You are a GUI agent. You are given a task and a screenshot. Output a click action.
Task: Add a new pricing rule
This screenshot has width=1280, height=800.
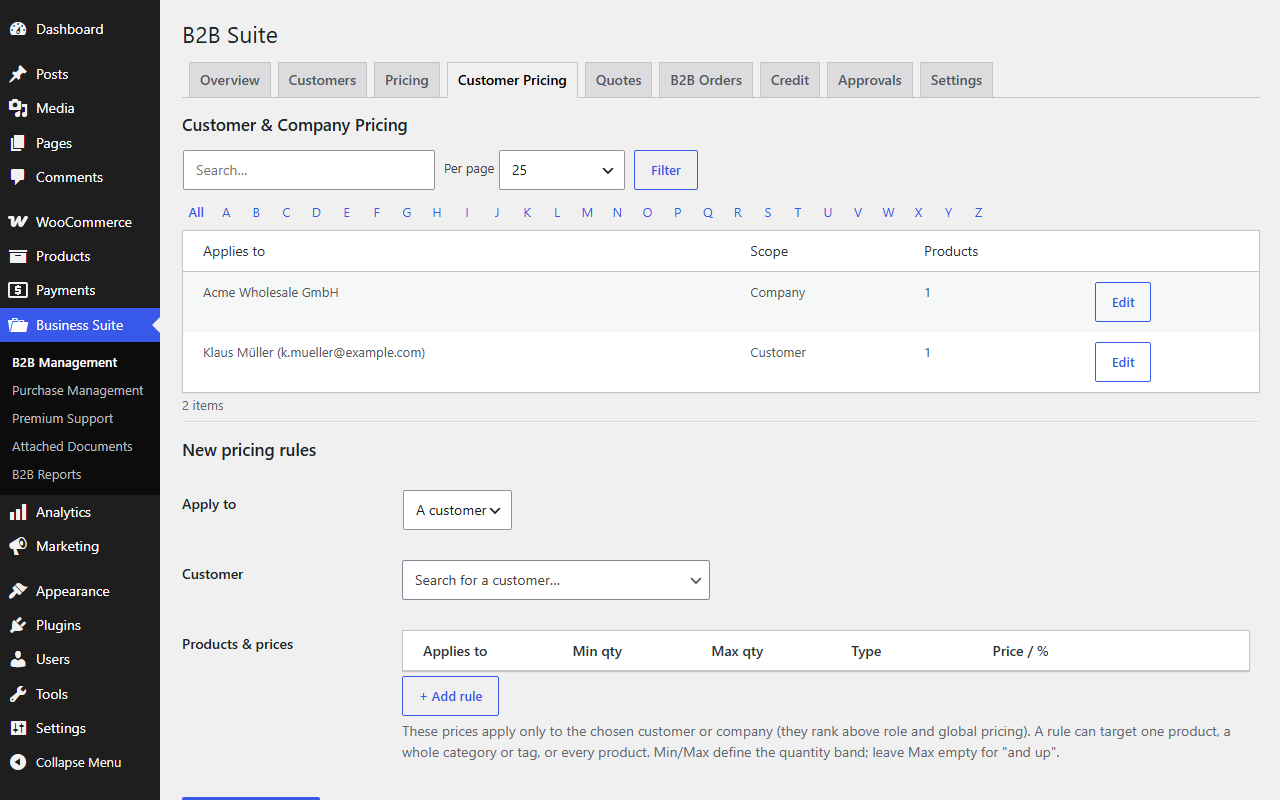coord(450,696)
